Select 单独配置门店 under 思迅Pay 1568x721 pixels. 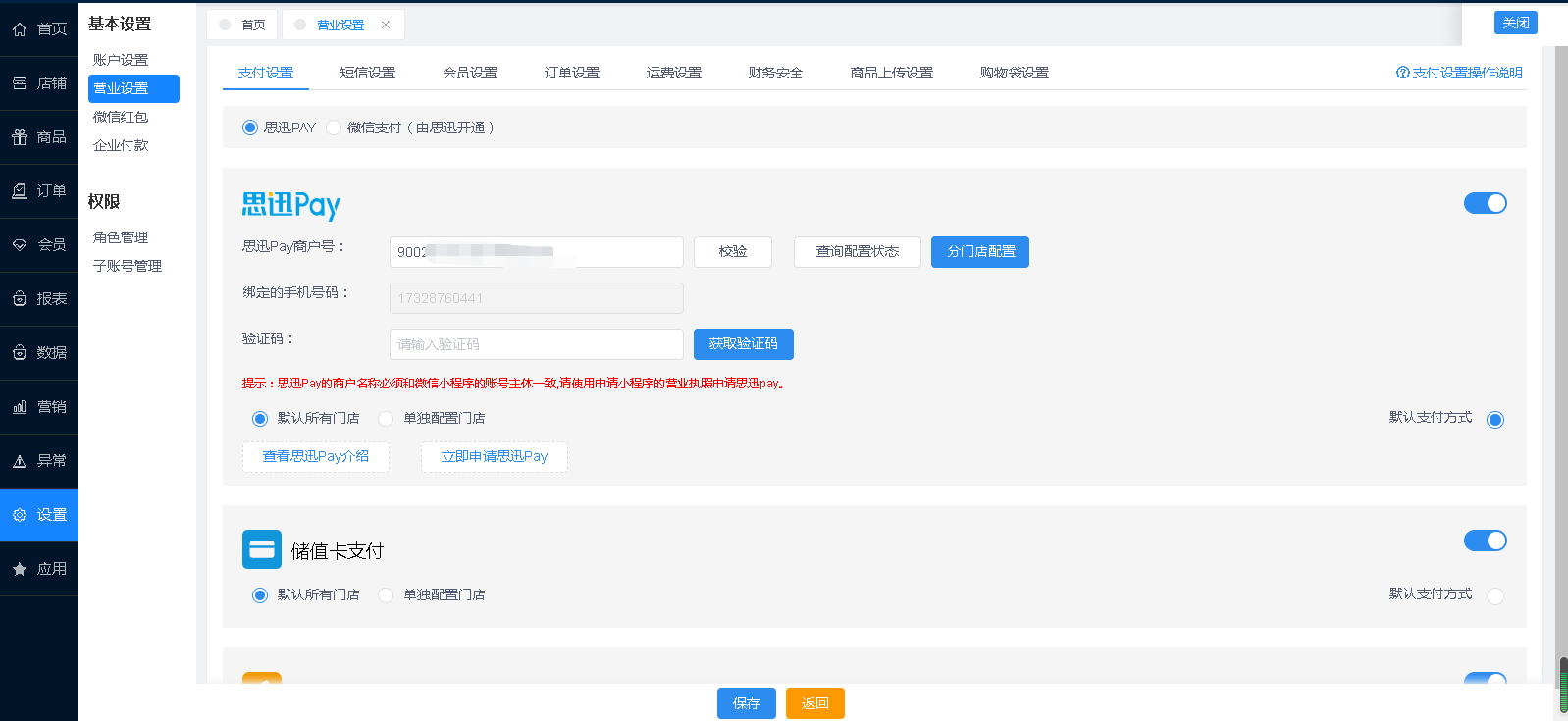click(386, 419)
